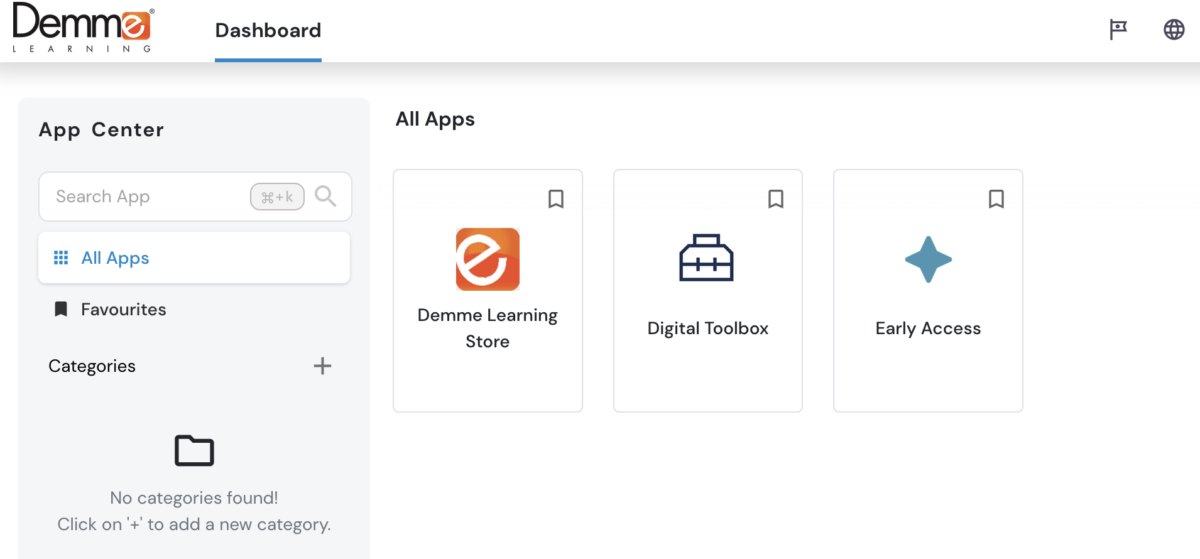Select All Apps in the sidebar
Viewport: 1200px width, 559px height.
click(x=115, y=258)
